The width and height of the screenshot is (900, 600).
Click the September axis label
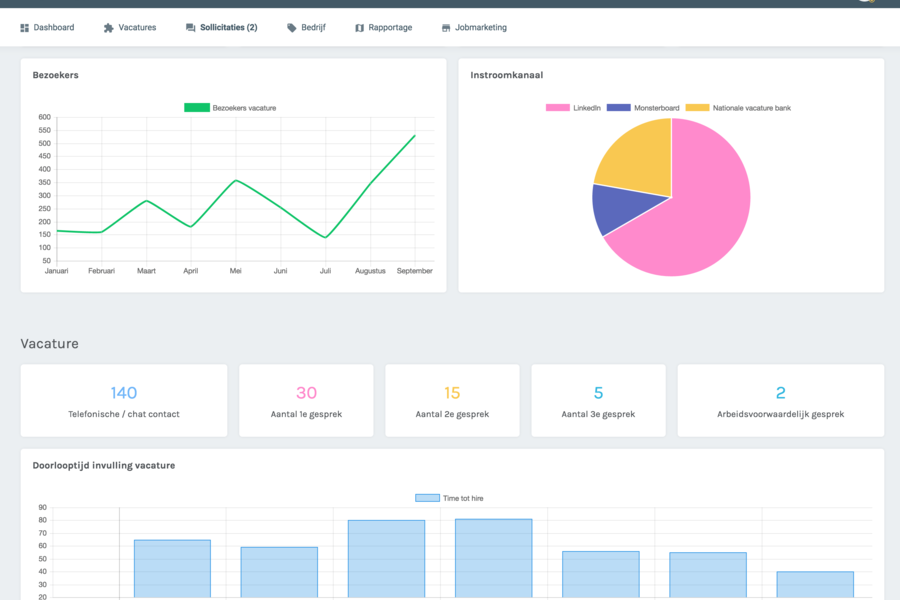point(414,271)
